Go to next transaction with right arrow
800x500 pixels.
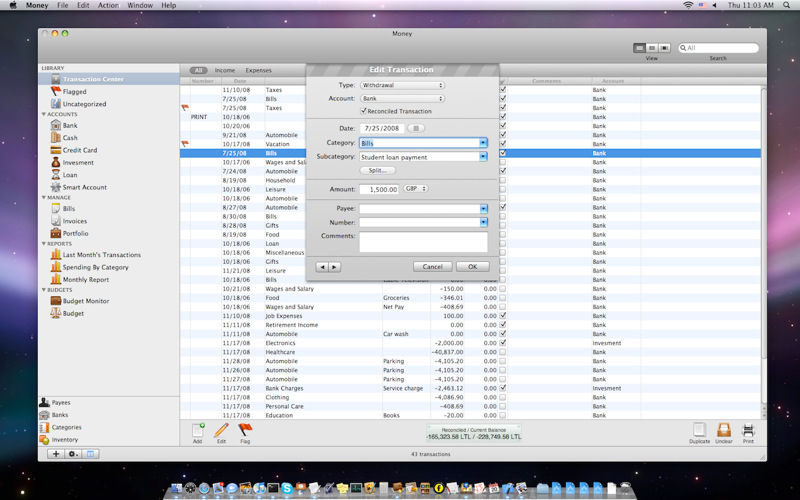pos(334,267)
